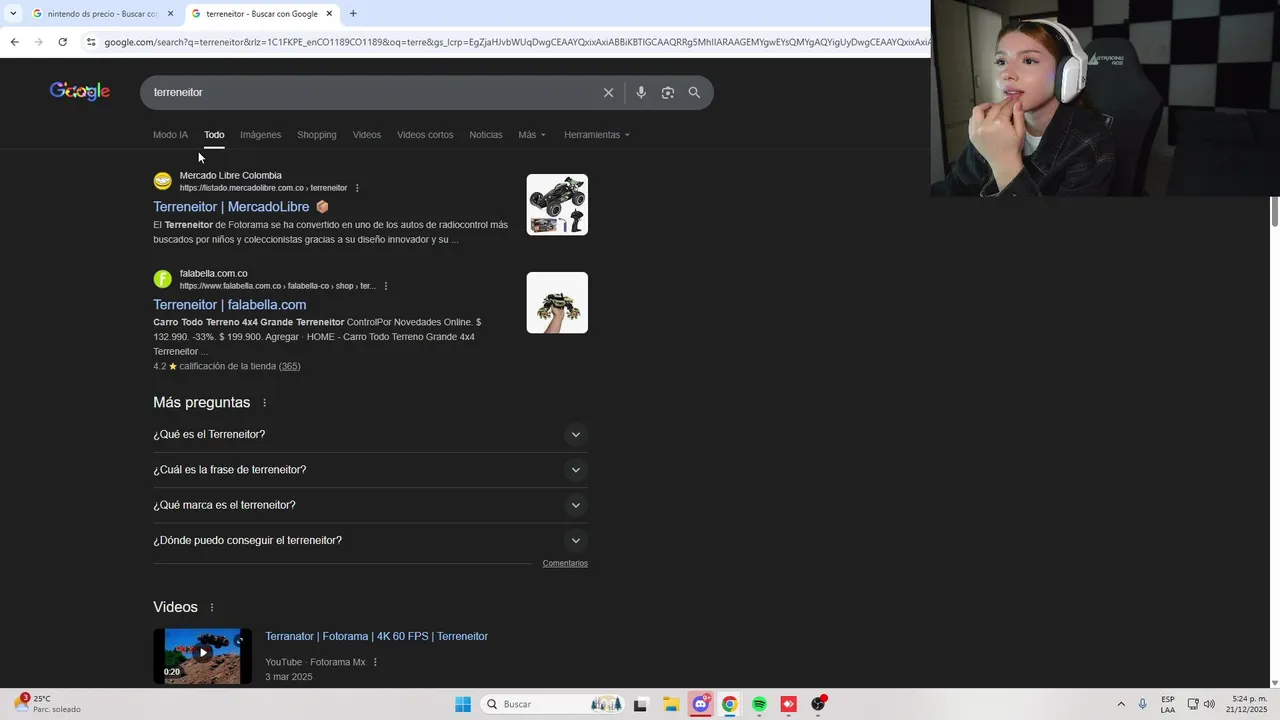The width and height of the screenshot is (1280, 720).
Task: Open the 'Terreneitor | falabella.com' link
Action: 230,305
